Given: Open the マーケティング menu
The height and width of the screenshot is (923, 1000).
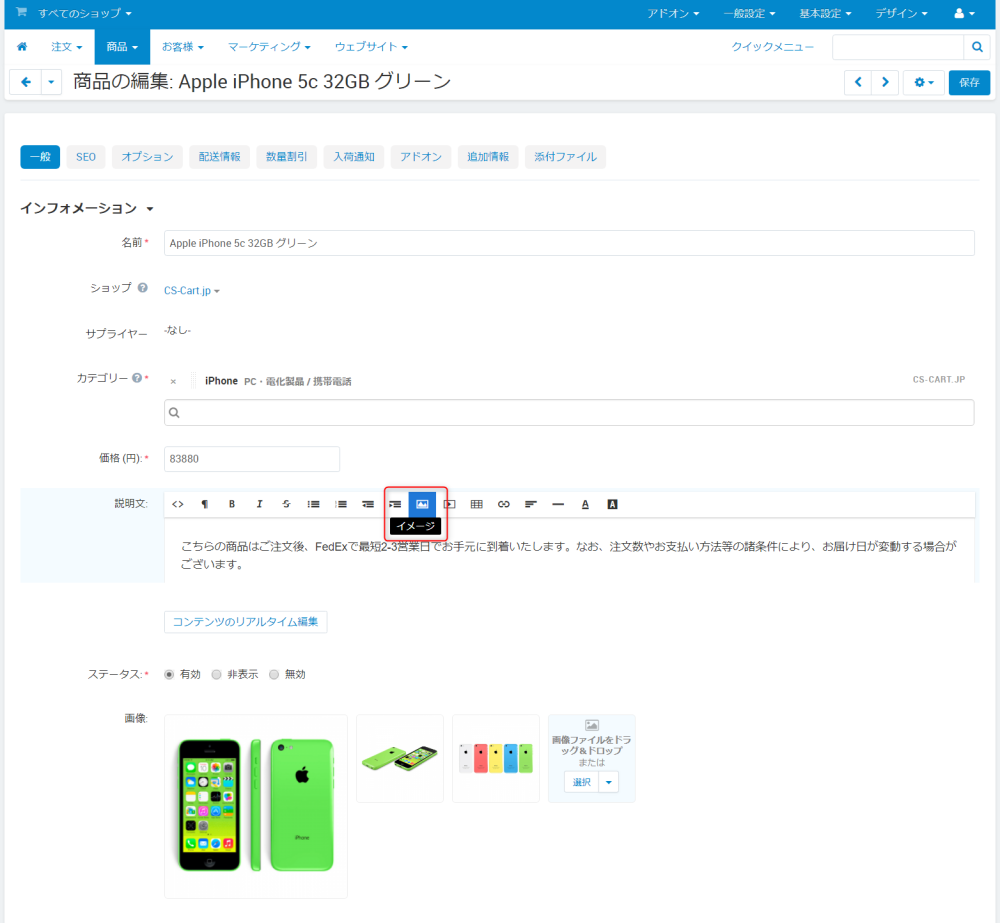Looking at the screenshot, I should [x=268, y=47].
